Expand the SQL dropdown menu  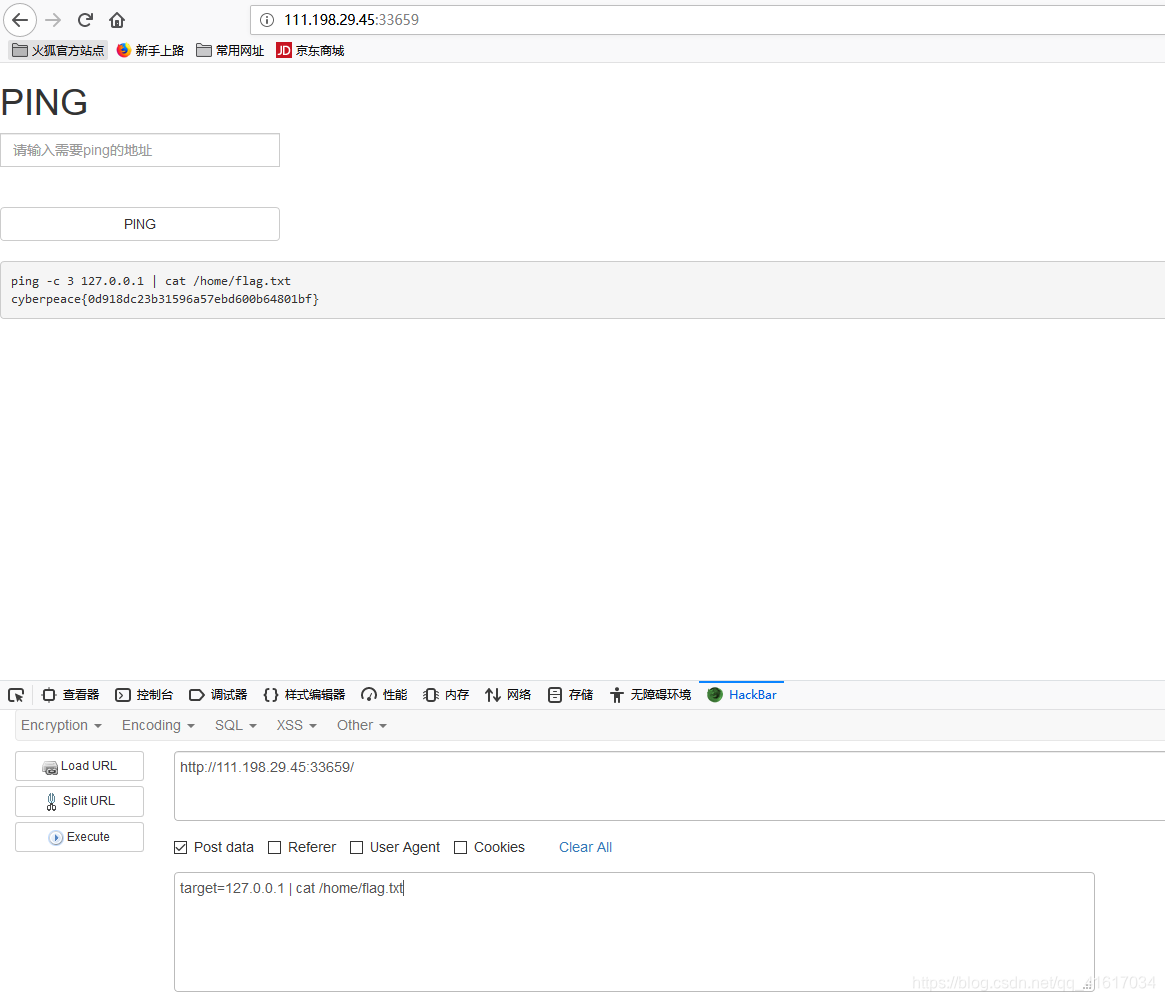tap(236, 725)
